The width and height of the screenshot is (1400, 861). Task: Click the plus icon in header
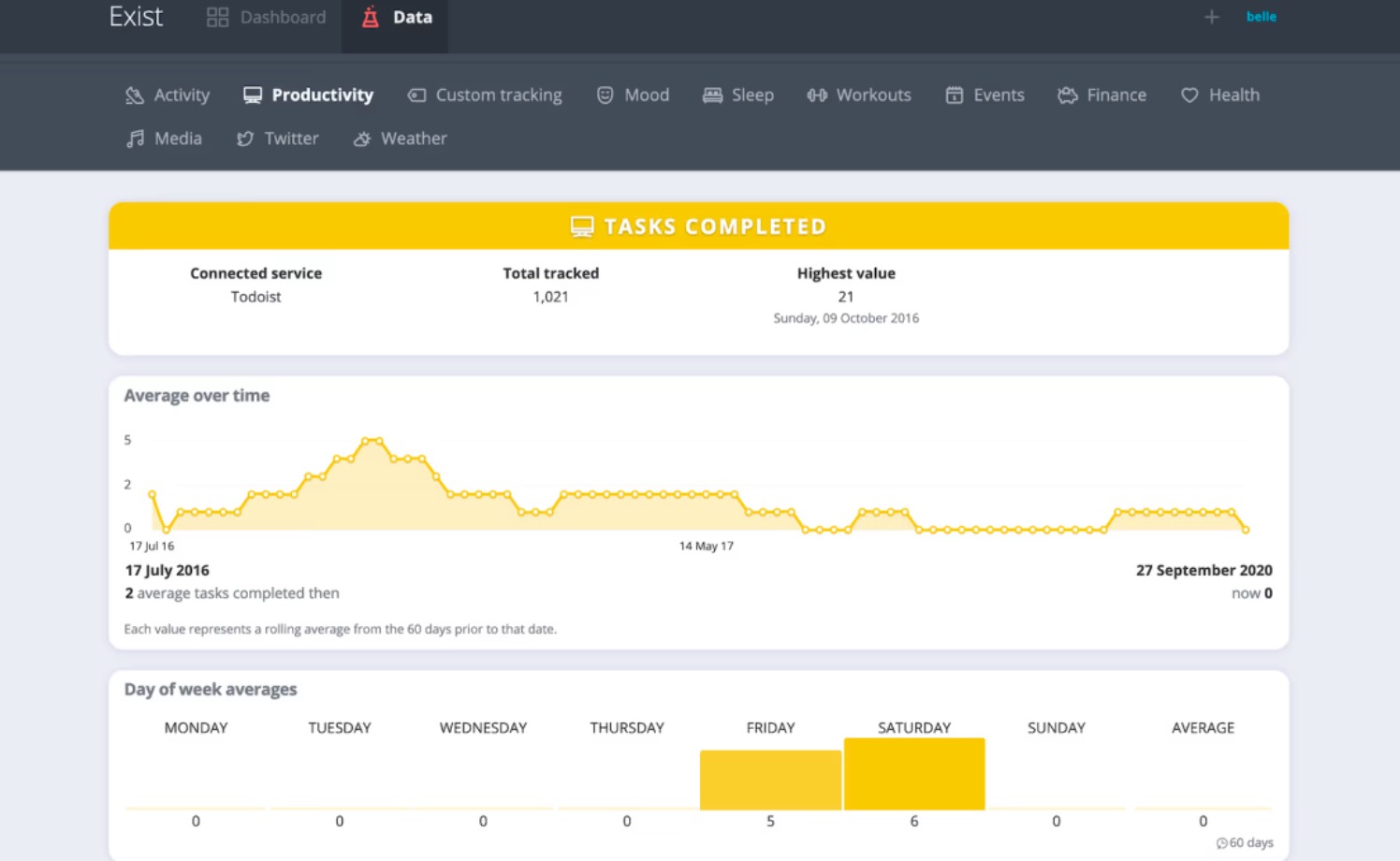[1211, 17]
